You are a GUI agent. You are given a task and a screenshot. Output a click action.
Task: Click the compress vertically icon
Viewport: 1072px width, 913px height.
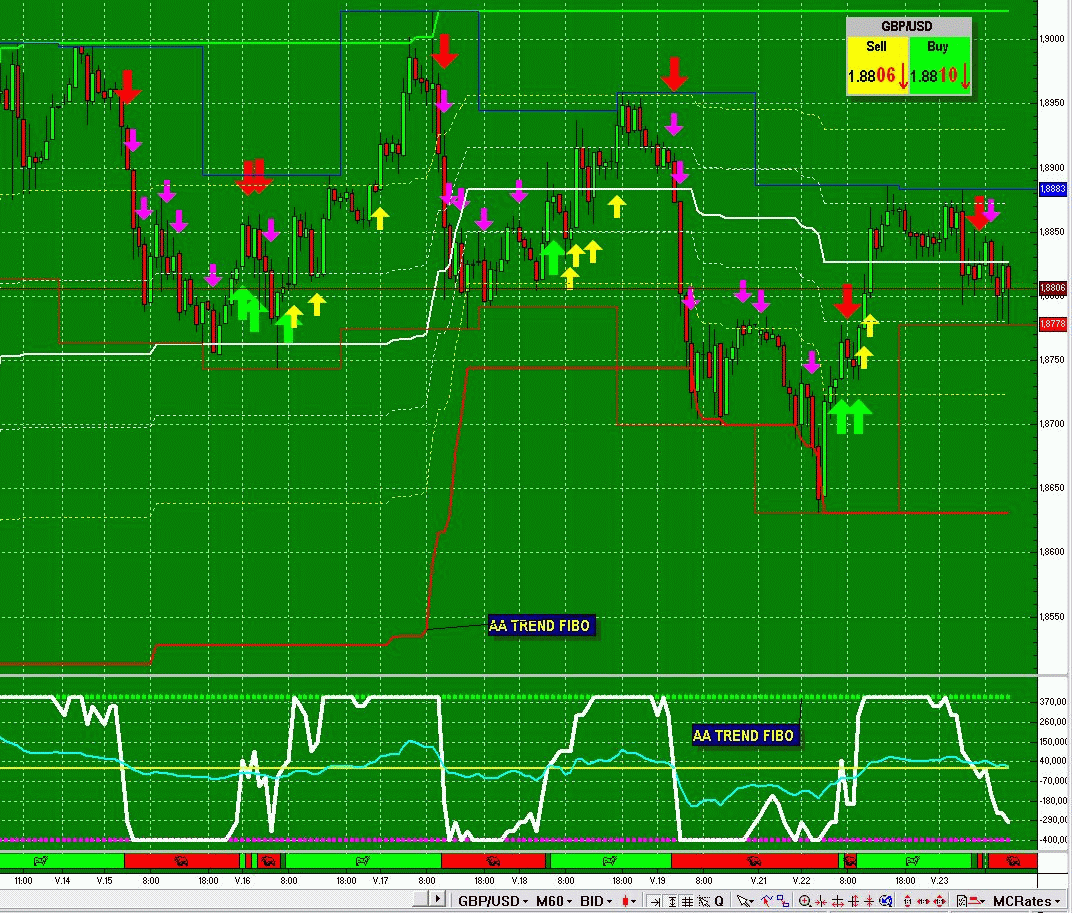click(x=869, y=901)
